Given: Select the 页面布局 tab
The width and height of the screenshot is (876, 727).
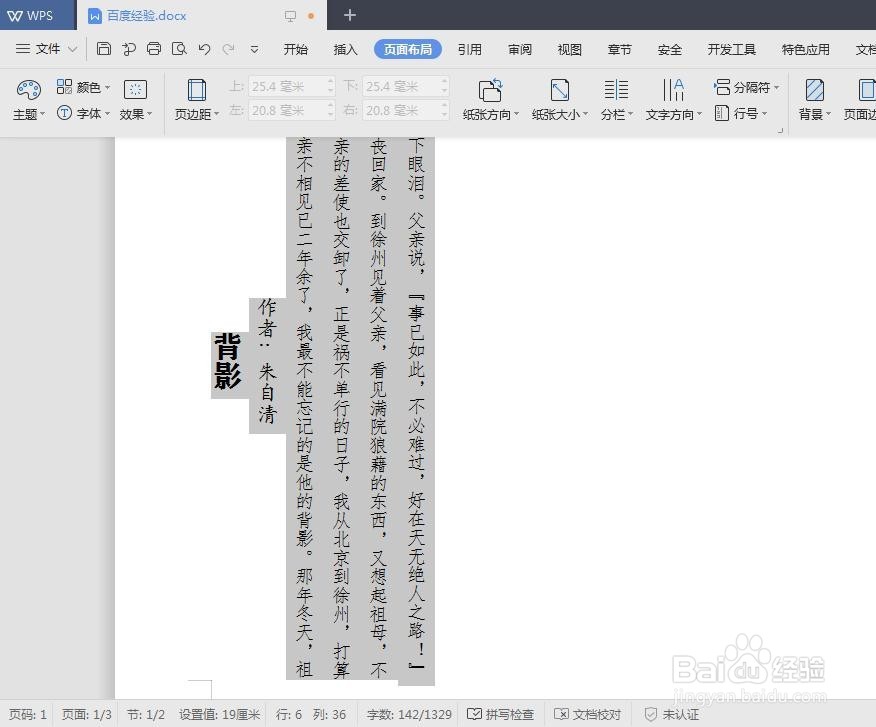Looking at the screenshot, I should (408, 49).
